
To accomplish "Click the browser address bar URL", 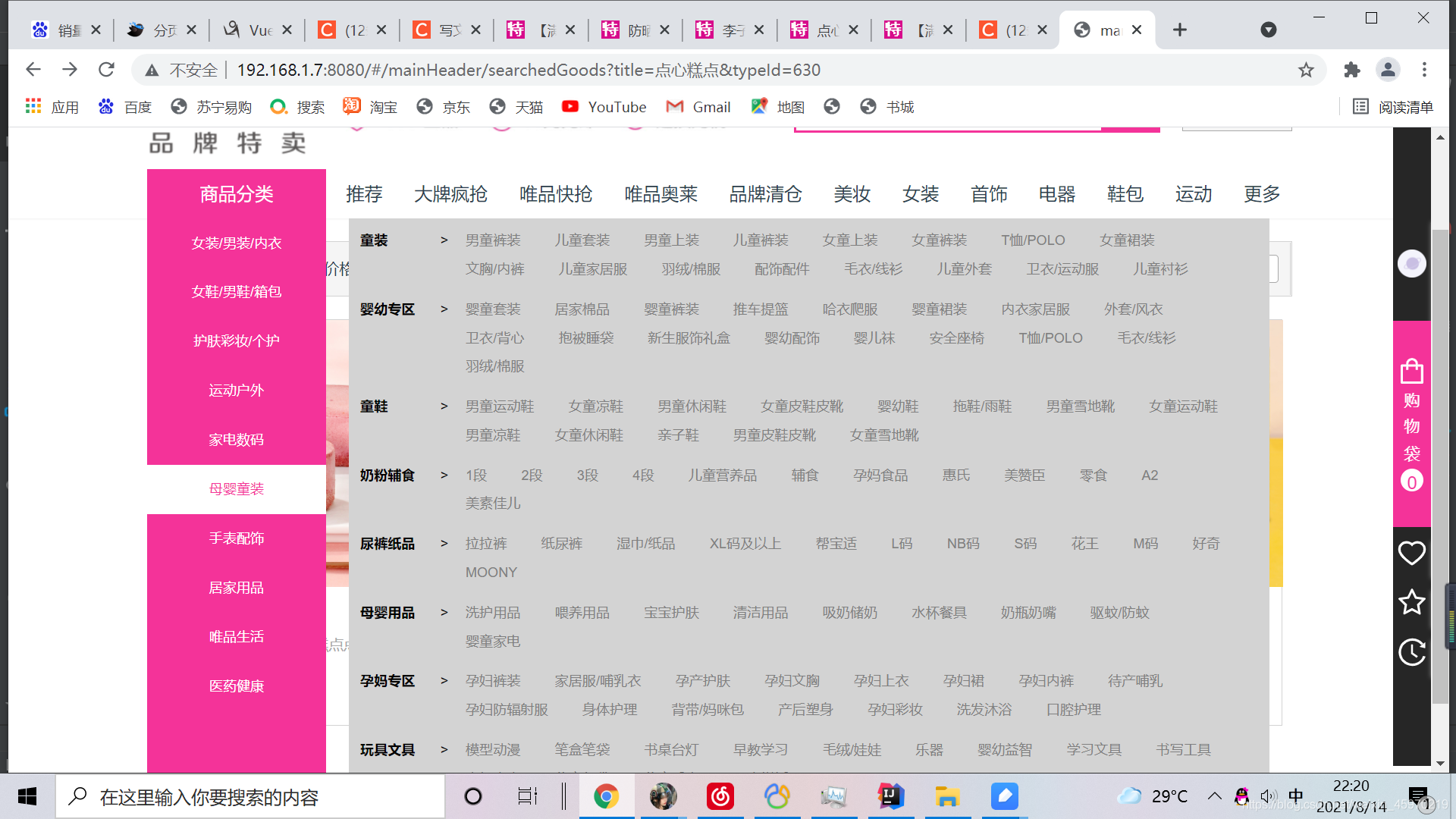I will tap(529, 71).
